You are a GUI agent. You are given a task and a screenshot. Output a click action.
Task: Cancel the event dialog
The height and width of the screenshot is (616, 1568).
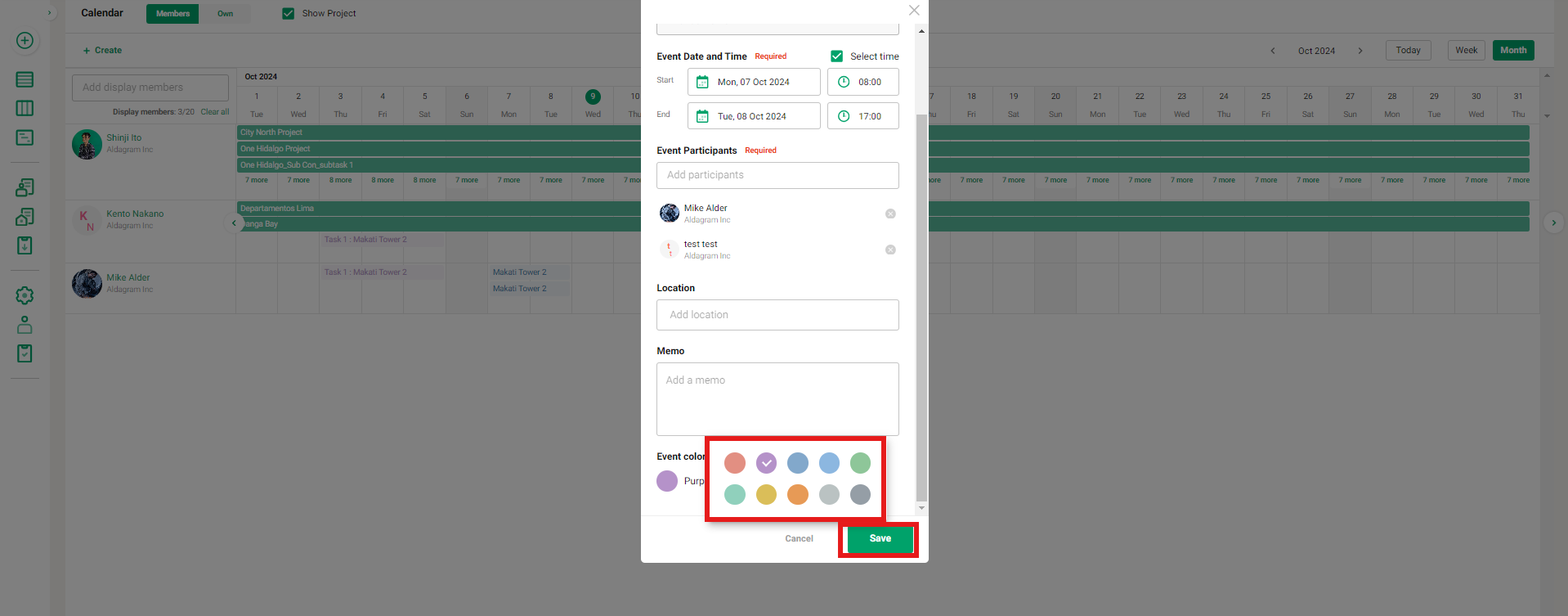[799, 538]
